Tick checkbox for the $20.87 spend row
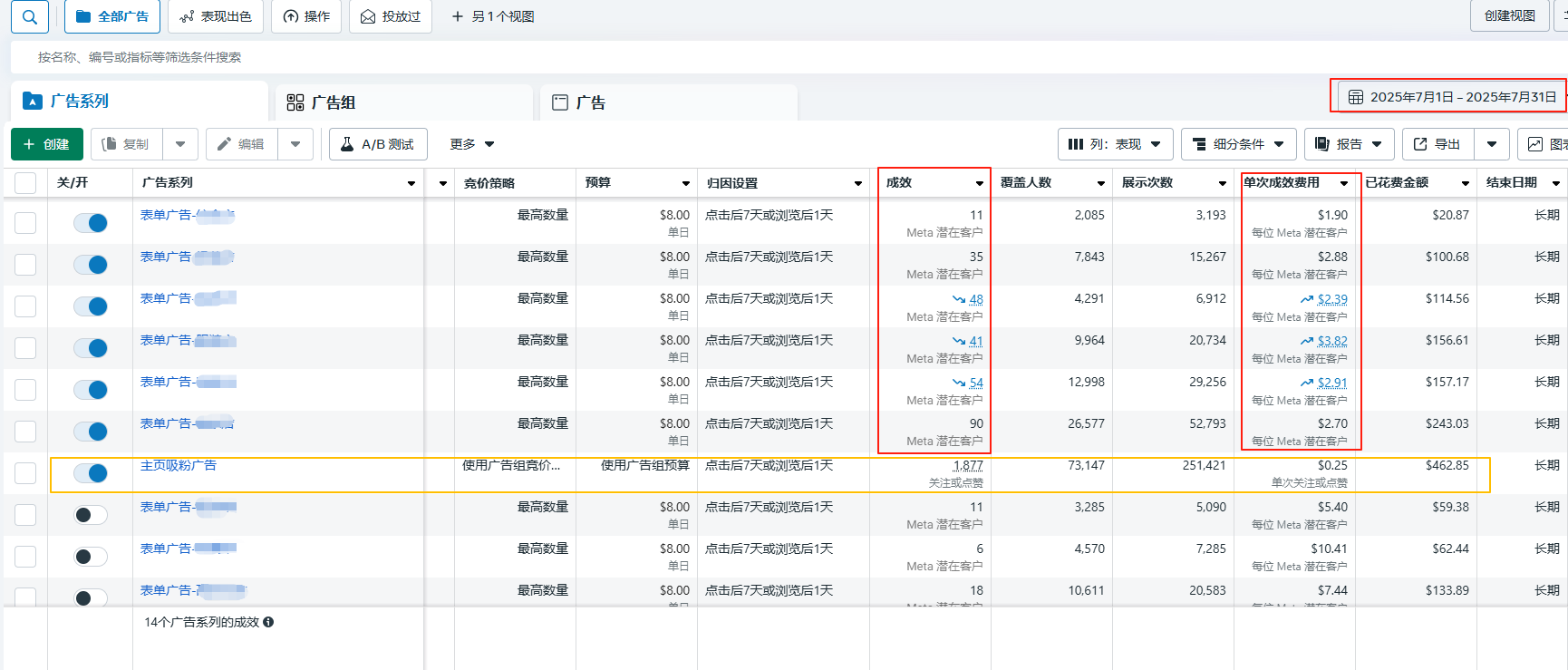This screenshot has width=1568, height=670. point(25,223)
